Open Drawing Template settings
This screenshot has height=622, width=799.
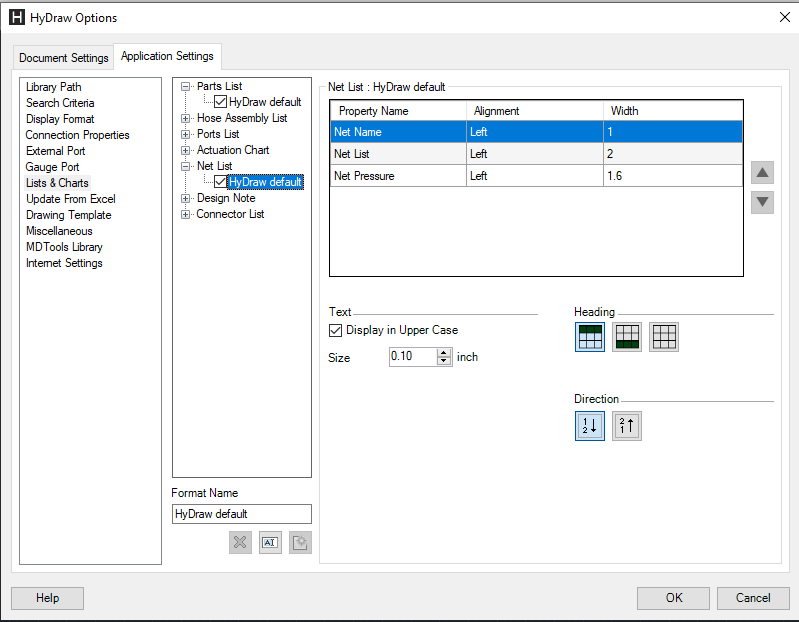[x=69, y=215]
